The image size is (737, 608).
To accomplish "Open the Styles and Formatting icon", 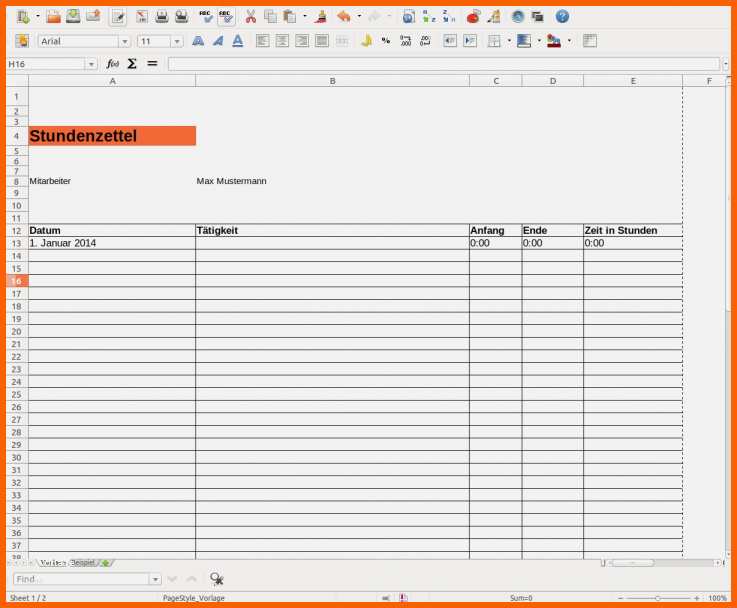I will tap(22, 41).
